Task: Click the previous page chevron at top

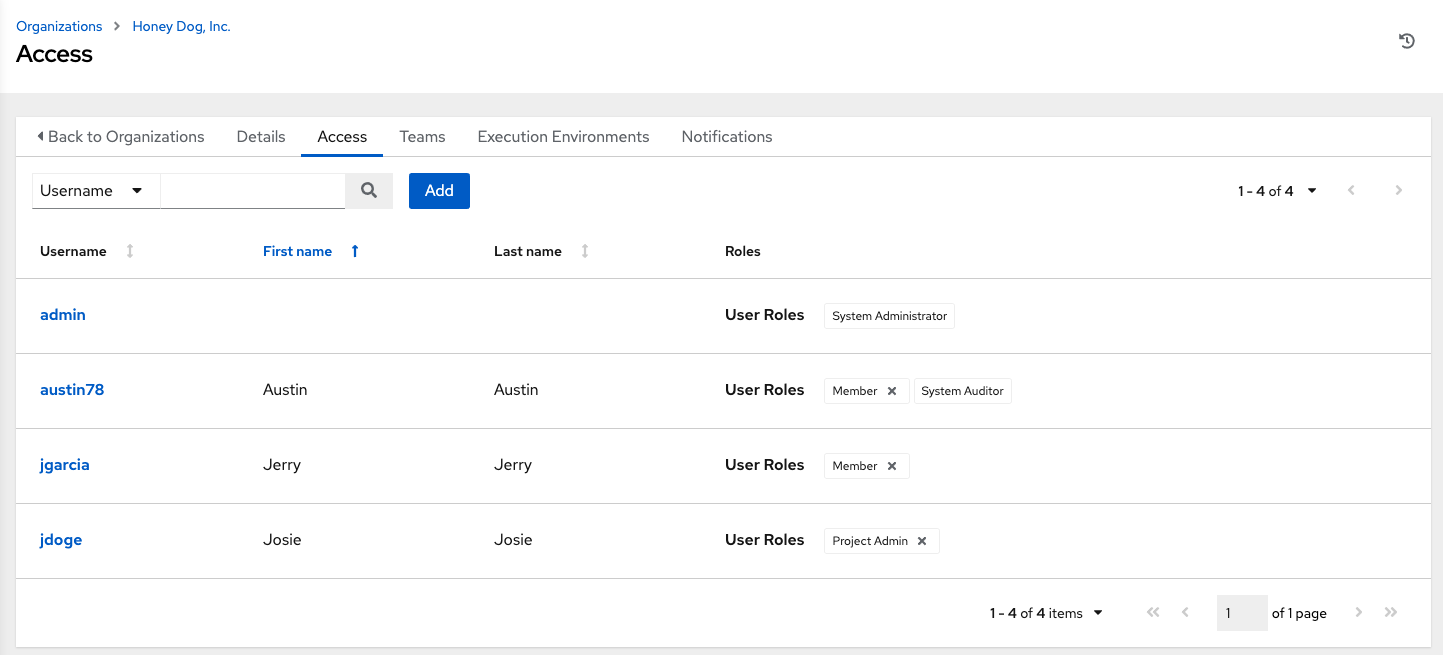Action: tap(1351, 190)
